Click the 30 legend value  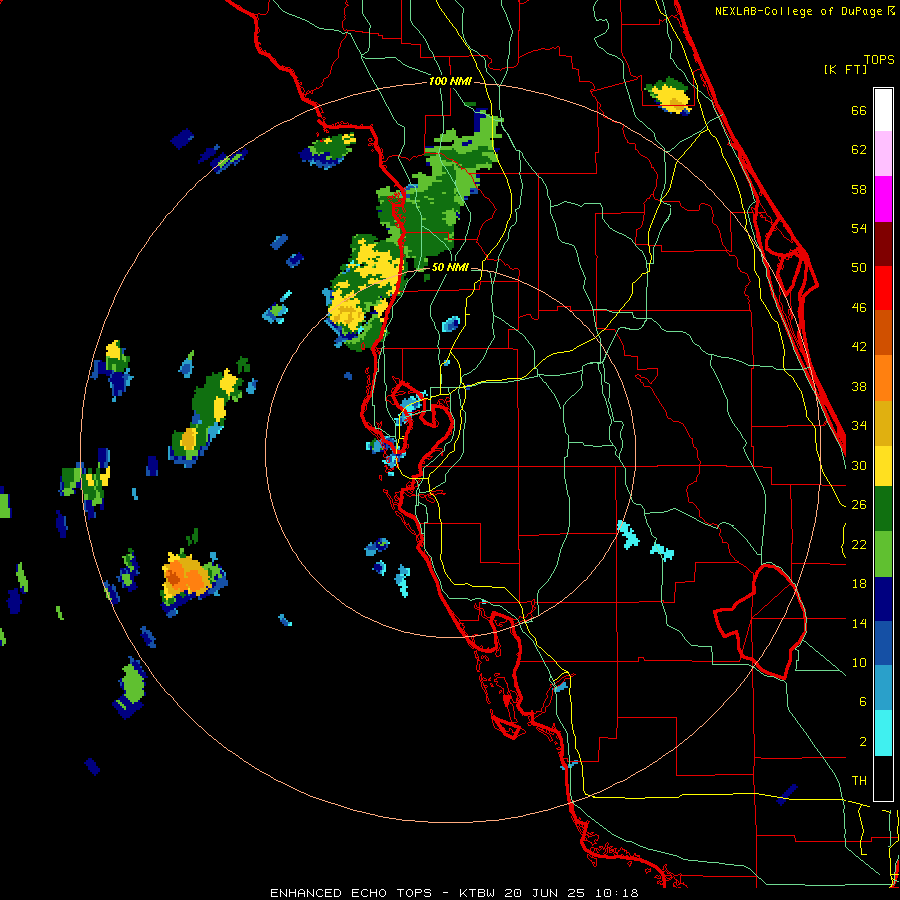coord(859,465)
